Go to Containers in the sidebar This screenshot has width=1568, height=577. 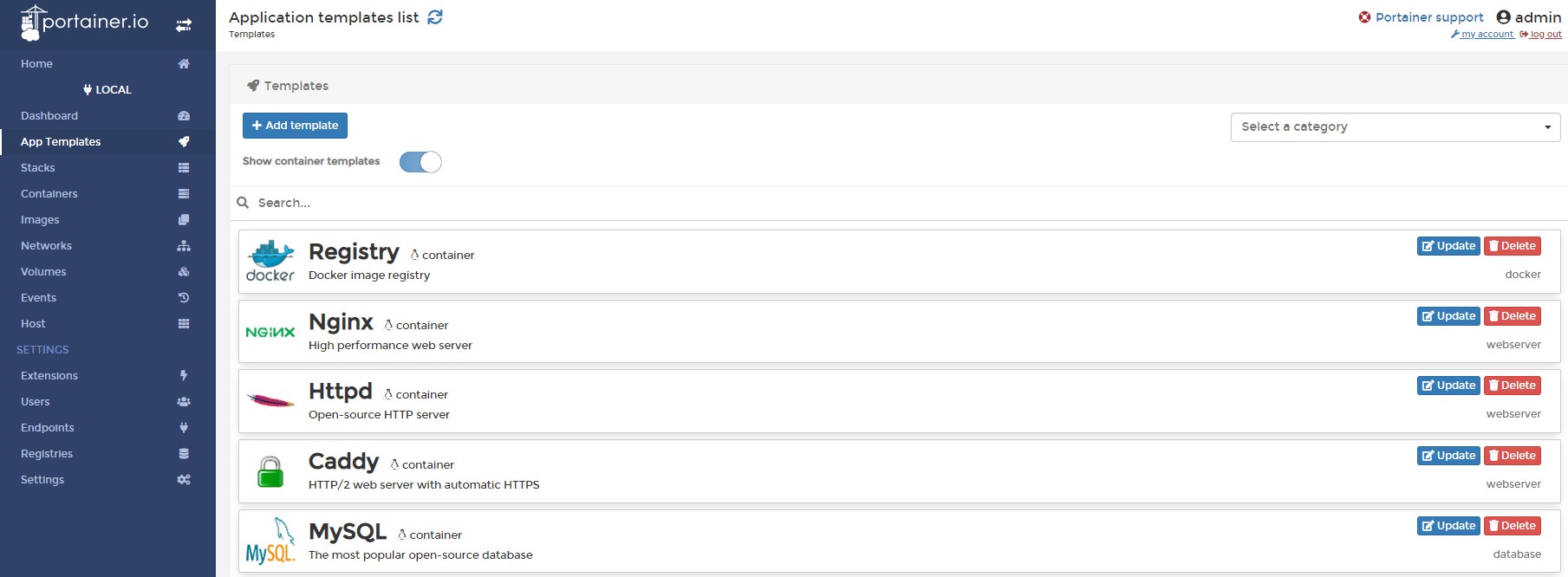49,194
